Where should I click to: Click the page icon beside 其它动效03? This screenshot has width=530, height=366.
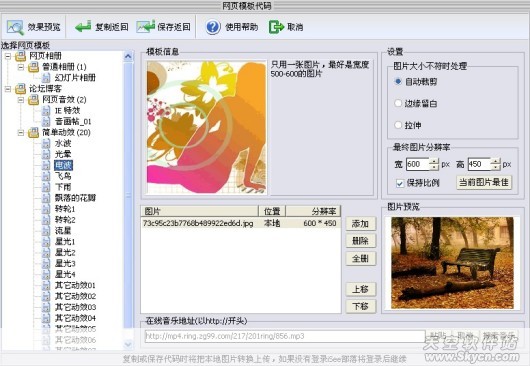(x=46, y=307)
